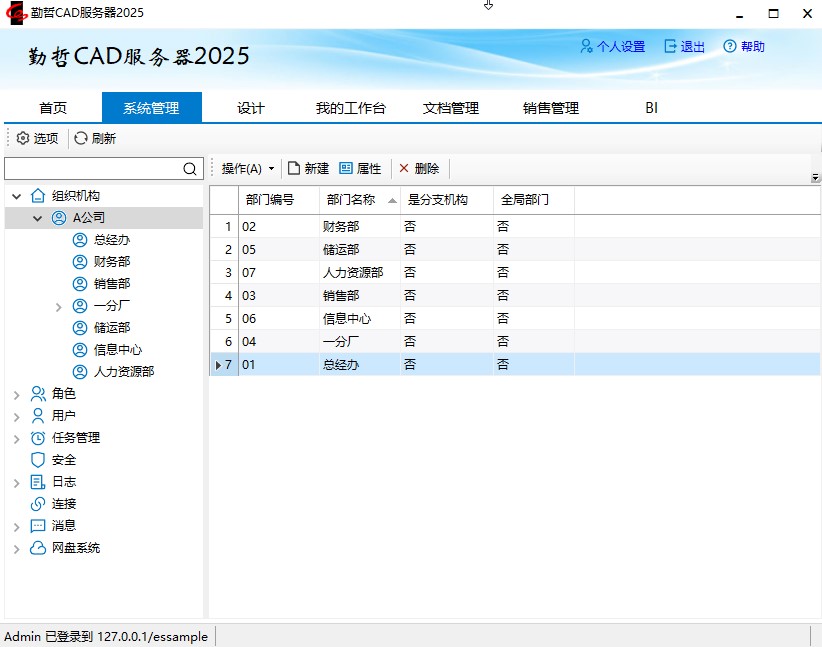Select the 信息中心 row in table

point(347,319)
